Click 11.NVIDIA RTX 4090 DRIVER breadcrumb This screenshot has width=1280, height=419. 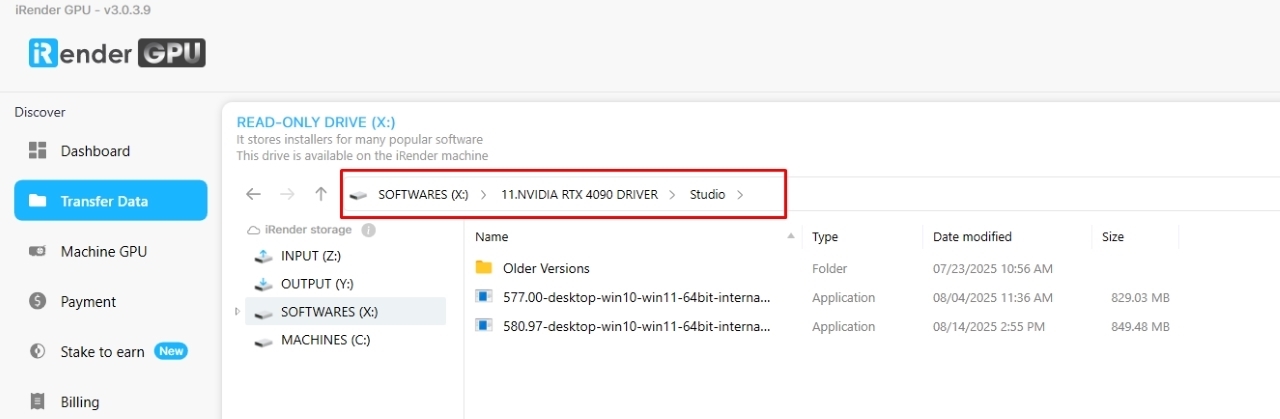tap(579, 195)
